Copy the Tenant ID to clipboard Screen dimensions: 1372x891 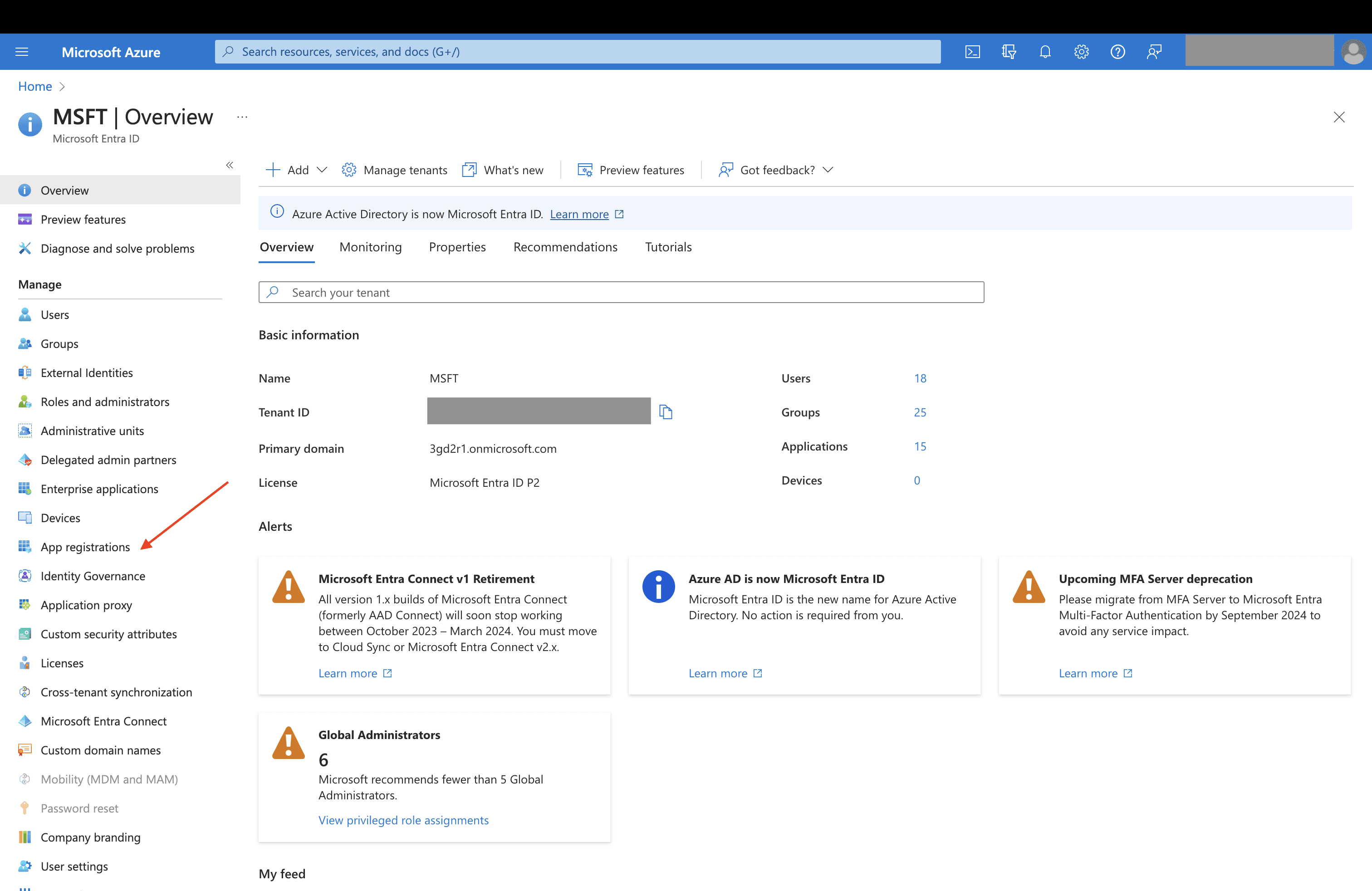point(666,411)
